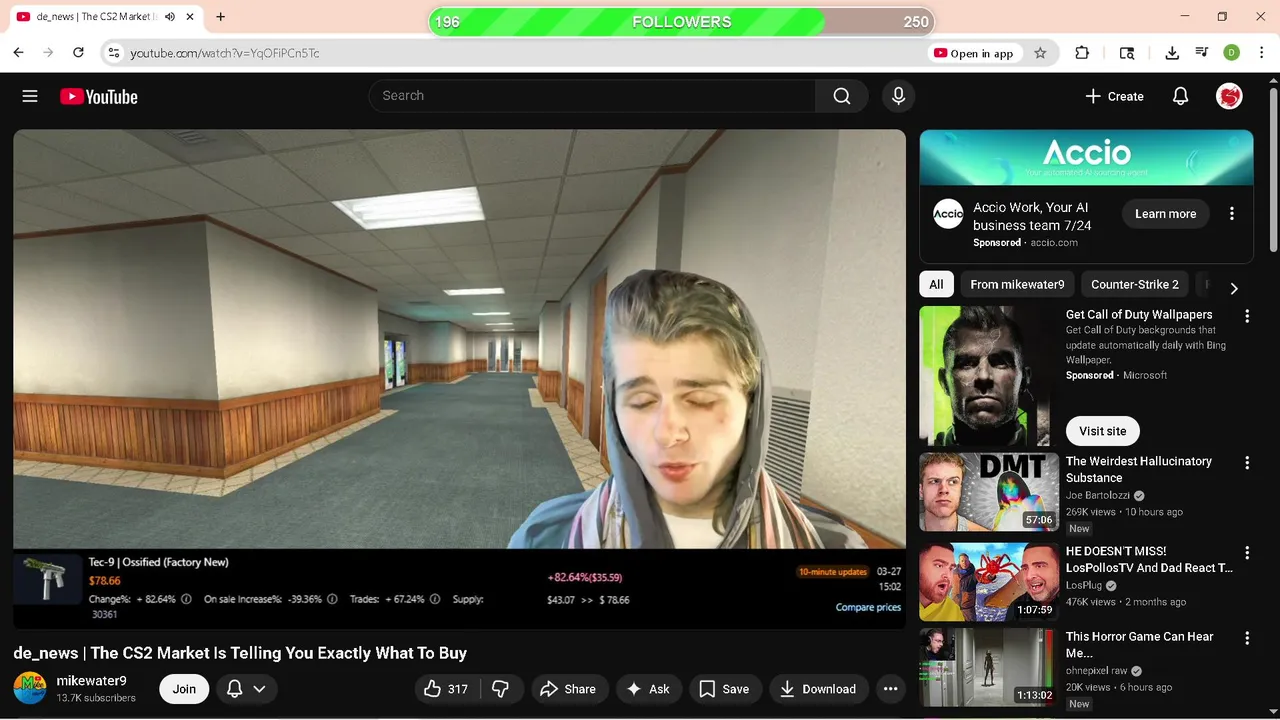Screen dimensions: 1280x720
Task: Dislike the video with thumbs down
Action: (501, 689)
